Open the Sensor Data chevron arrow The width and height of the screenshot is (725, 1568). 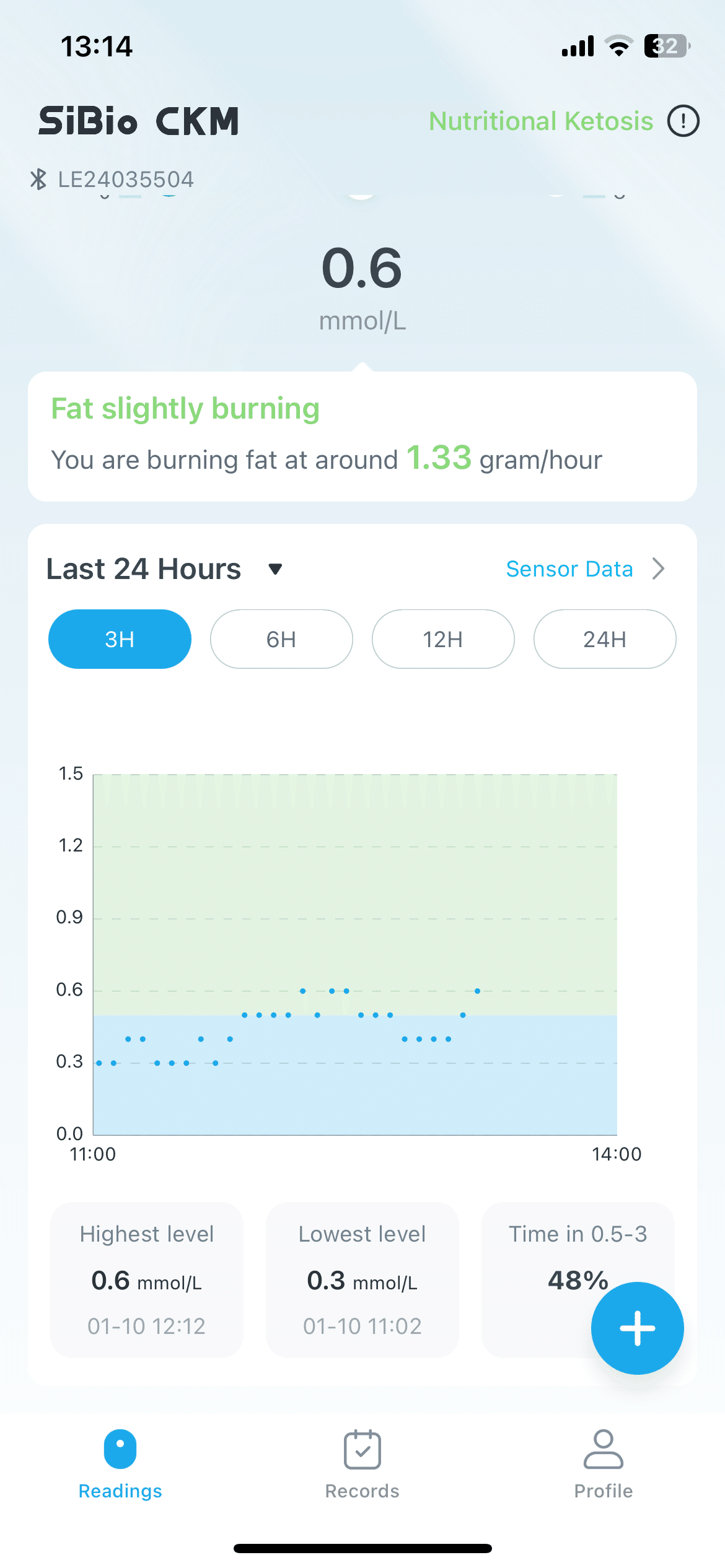click(659, 568)
